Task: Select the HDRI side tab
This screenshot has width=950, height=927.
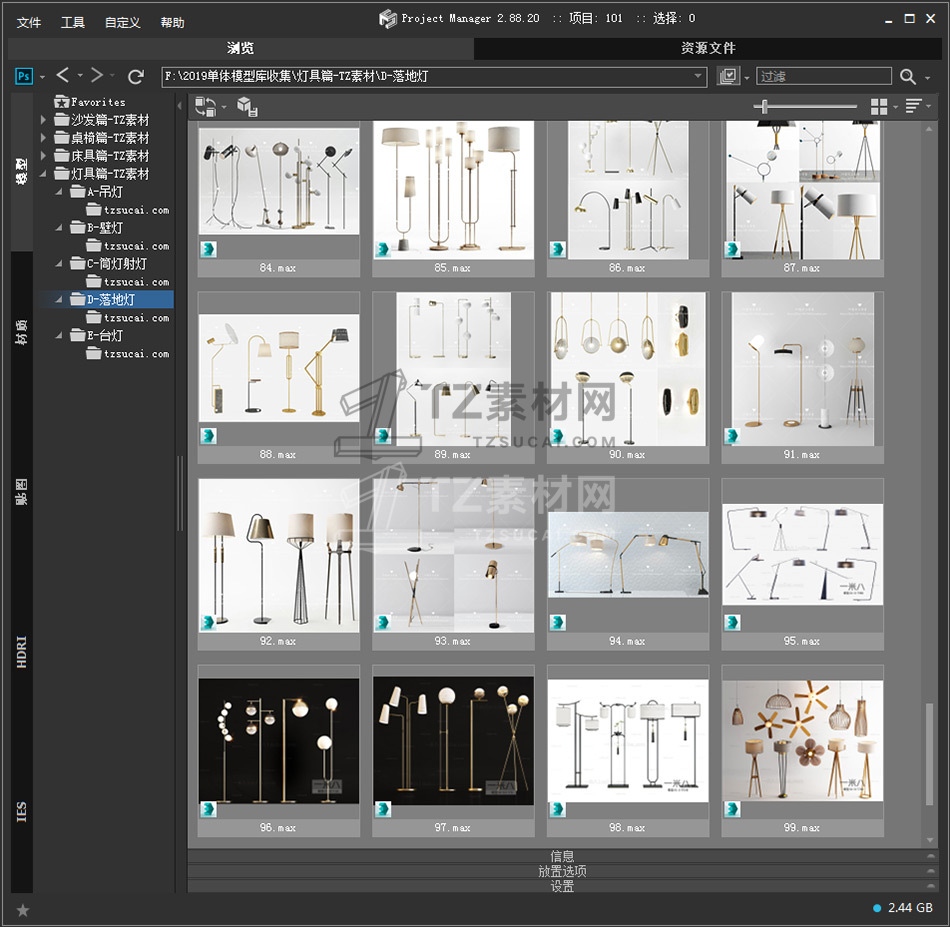Action: coord(22,651)
